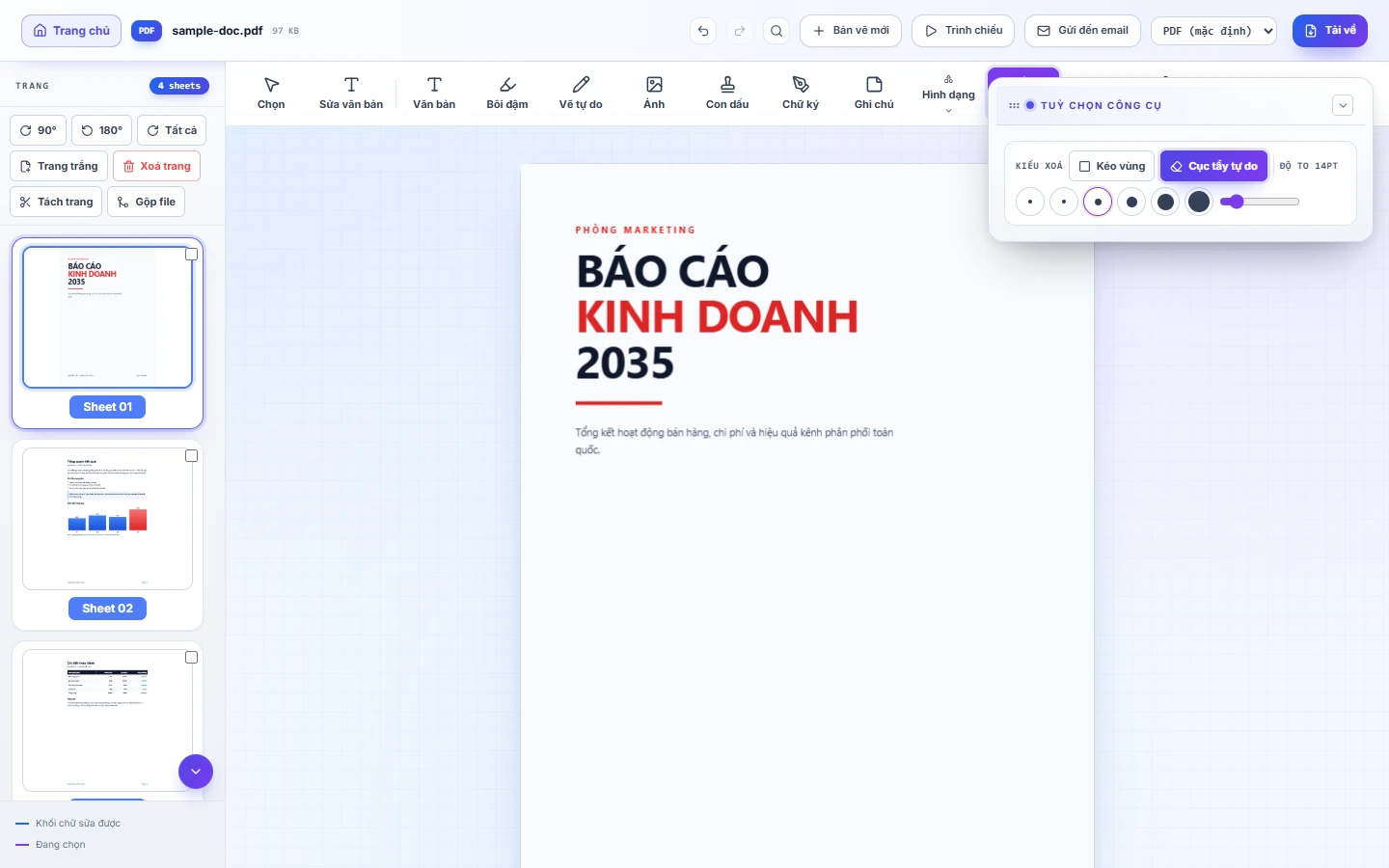The width and height of the screenshot is (1389, 868).
Task: Go to Trang chủ home
Action: [x=71, y=31]
